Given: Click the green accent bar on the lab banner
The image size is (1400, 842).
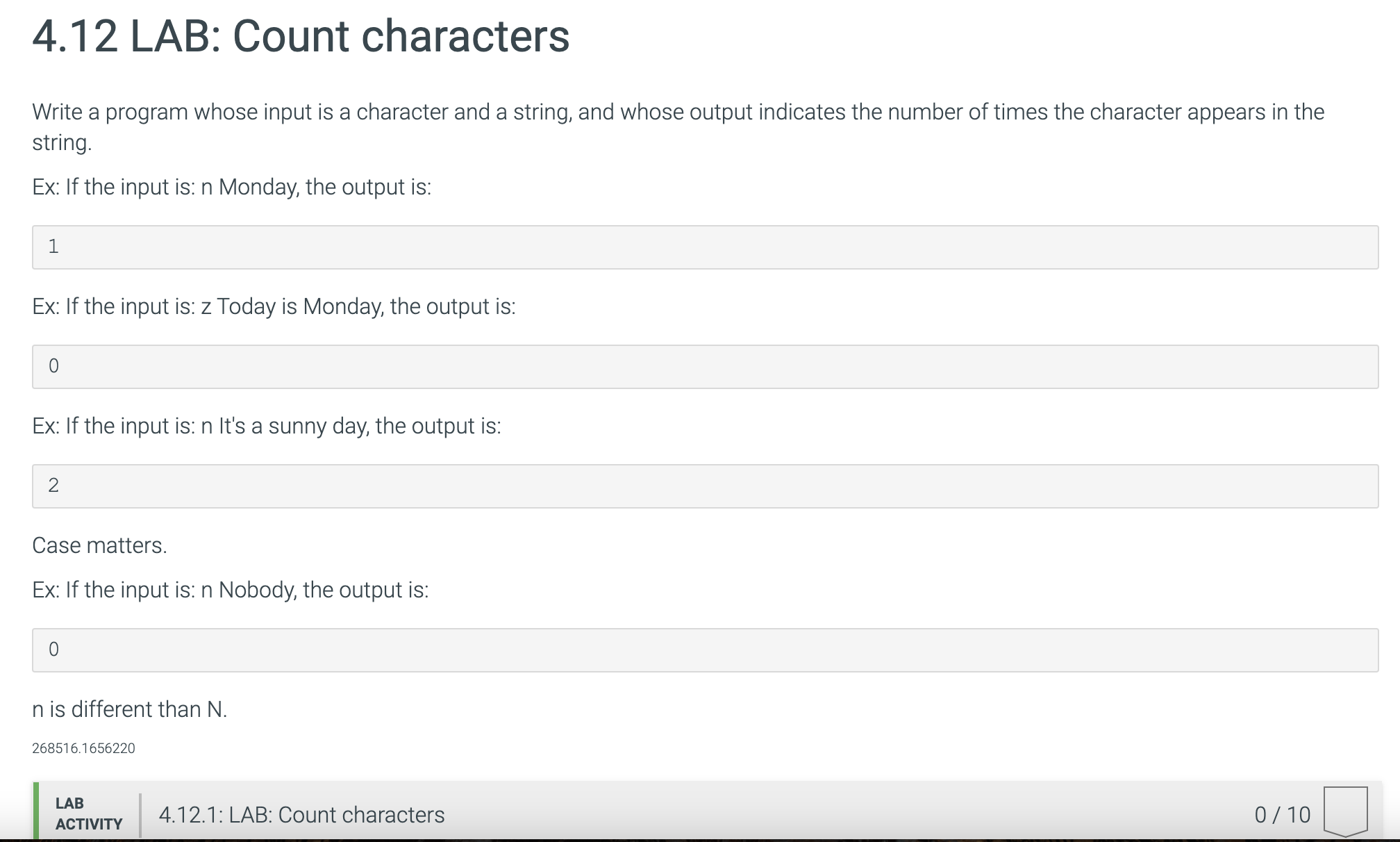Looking at the screenshot, I should pos(35,811).
